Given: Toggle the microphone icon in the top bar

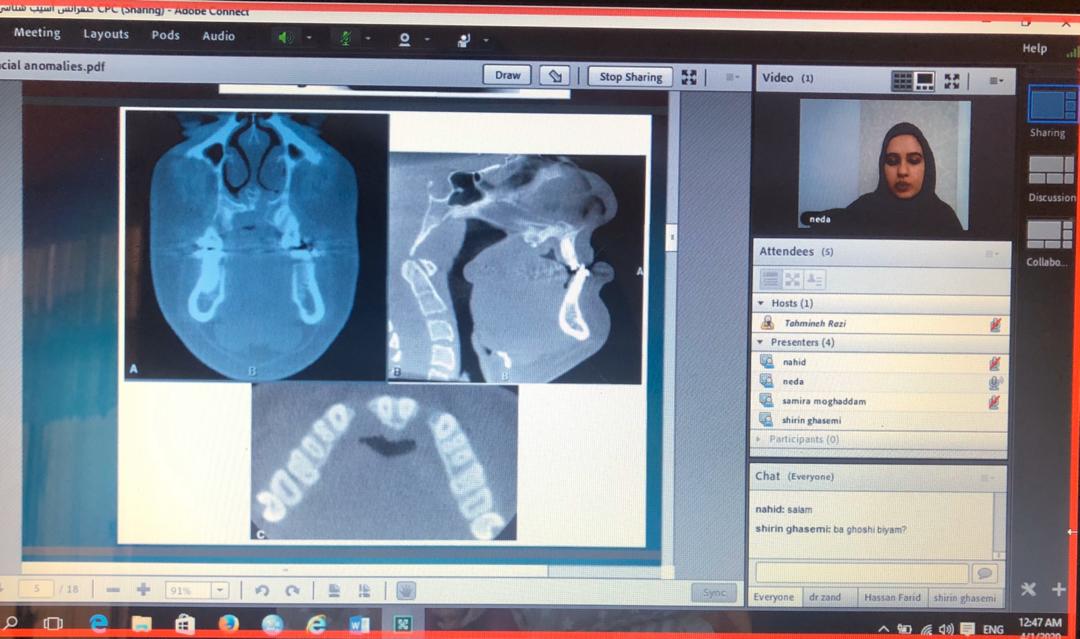Looking at the screenshot, I should click(346, 38).
